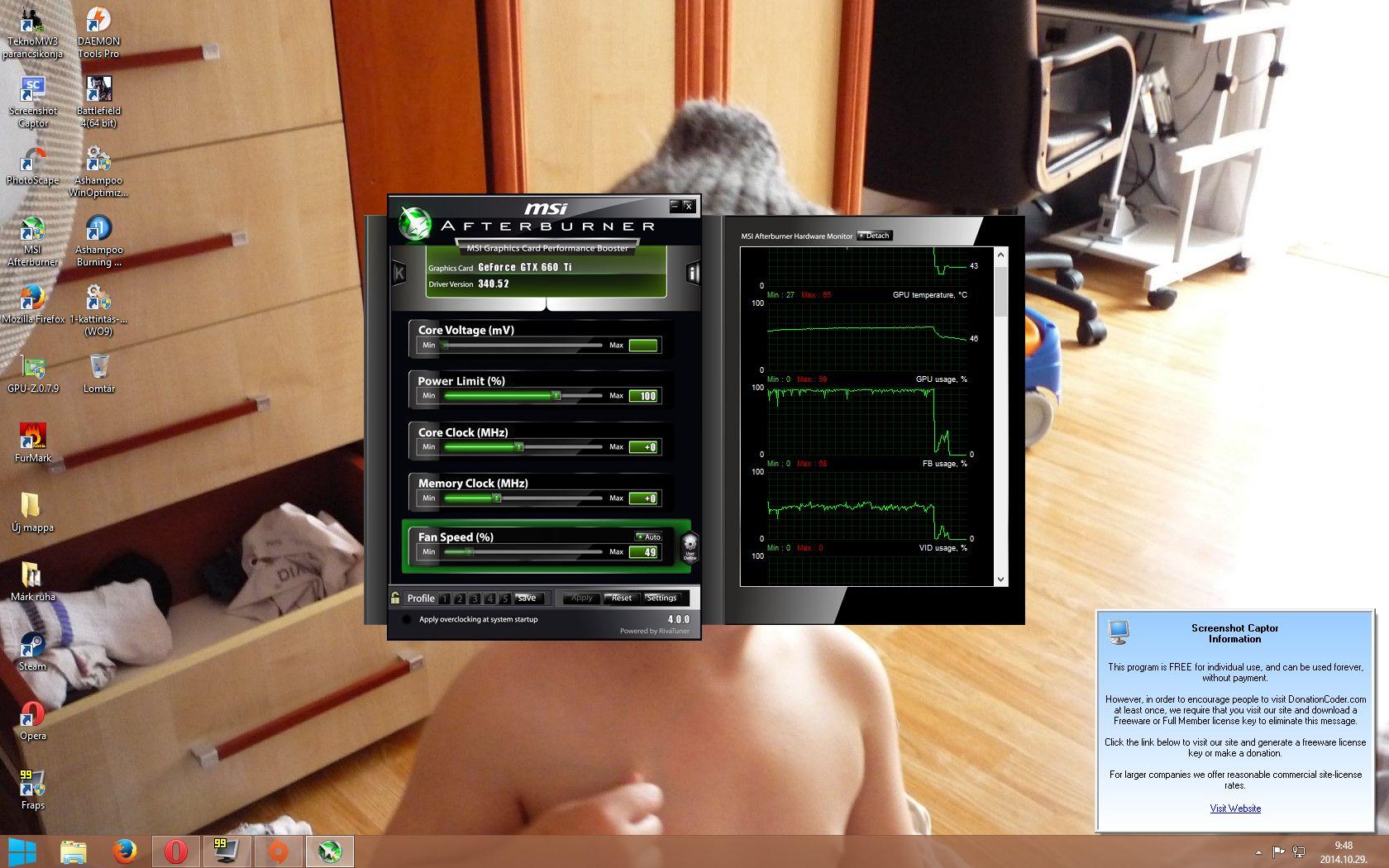Click the Apply button

[x=581, y=598]
